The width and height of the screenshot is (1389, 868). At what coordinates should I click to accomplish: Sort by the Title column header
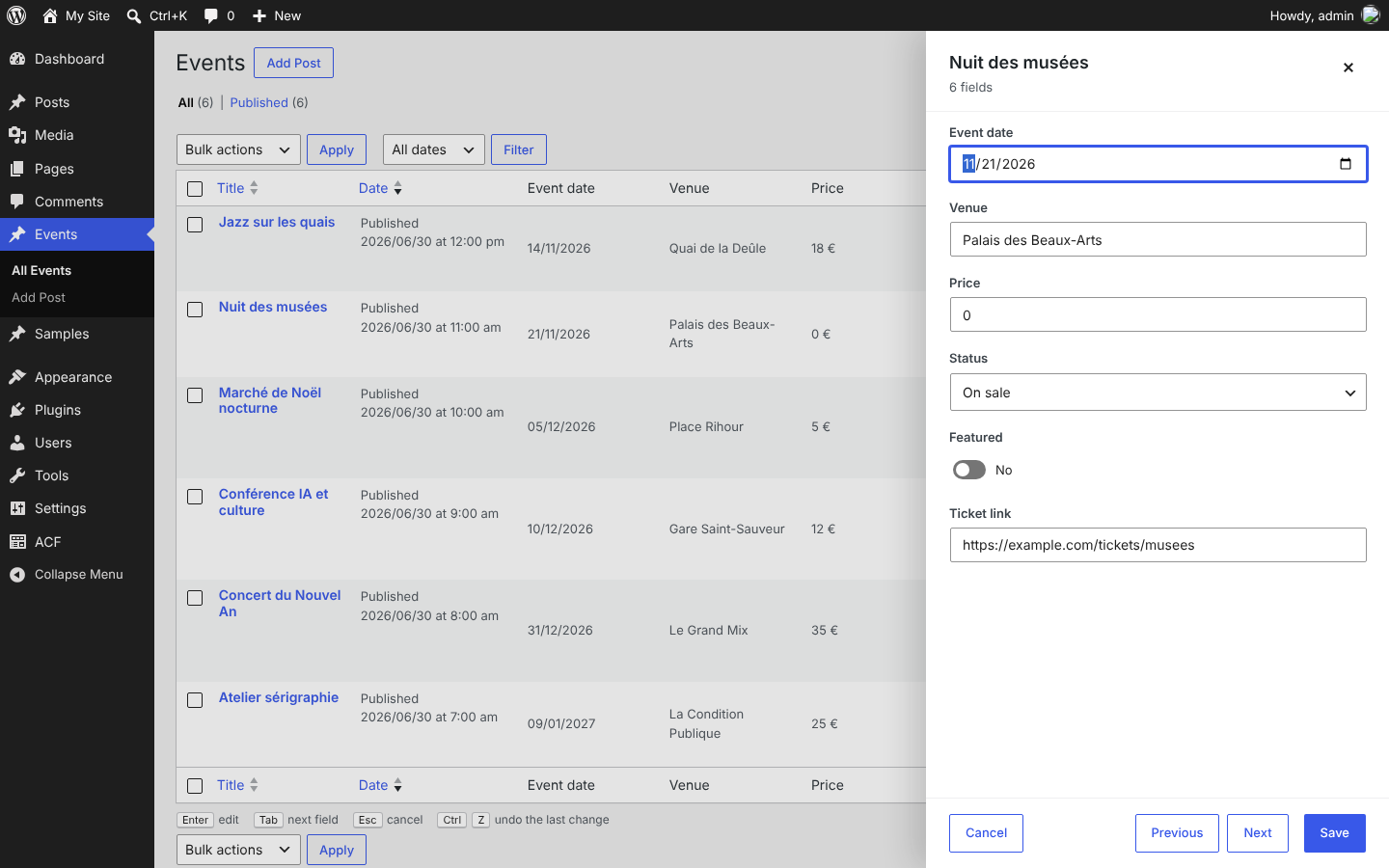(x=237, y=188)
